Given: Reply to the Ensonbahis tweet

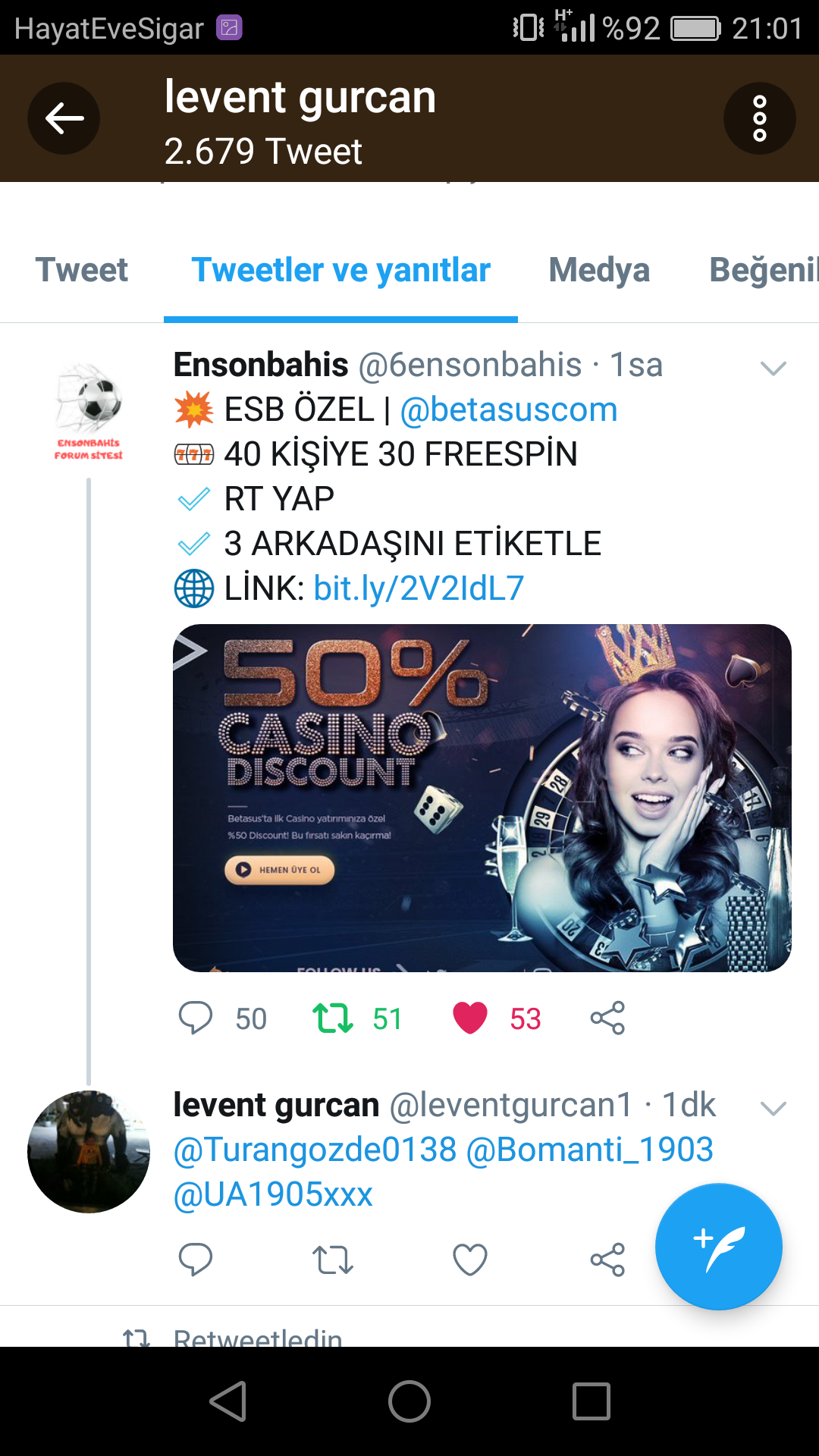Looking at the screenshot, I should pos(195,1018).
